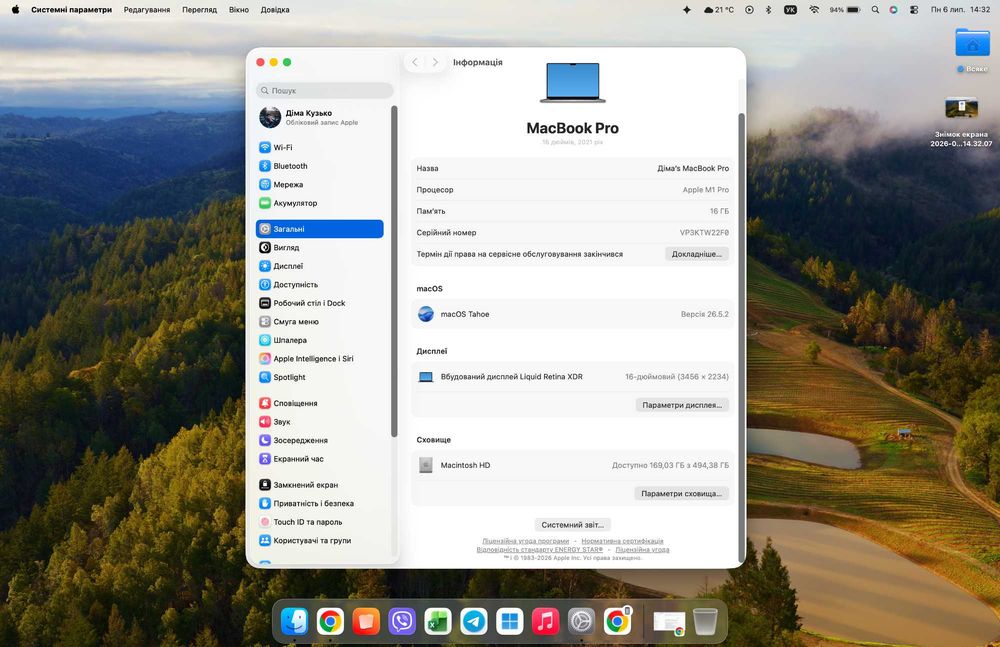Viewport: 1000px width, 647px height.
Task: Open ENERGY STAR compliance link
Action: (x=540, y=549)
